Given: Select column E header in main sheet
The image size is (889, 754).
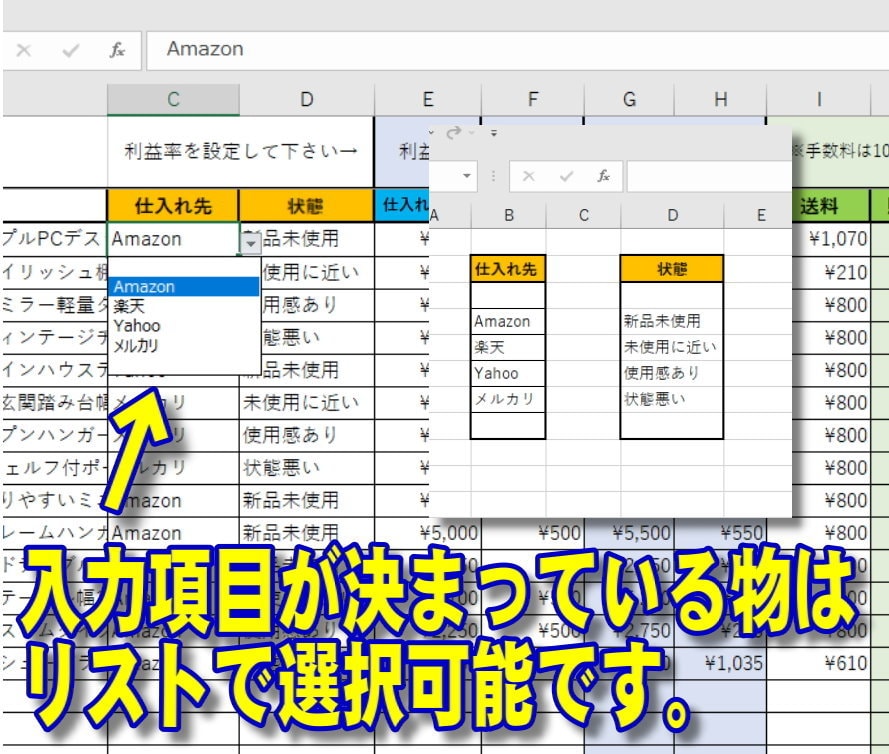Looking at the screenshot, I should click(x=428, y=99).
